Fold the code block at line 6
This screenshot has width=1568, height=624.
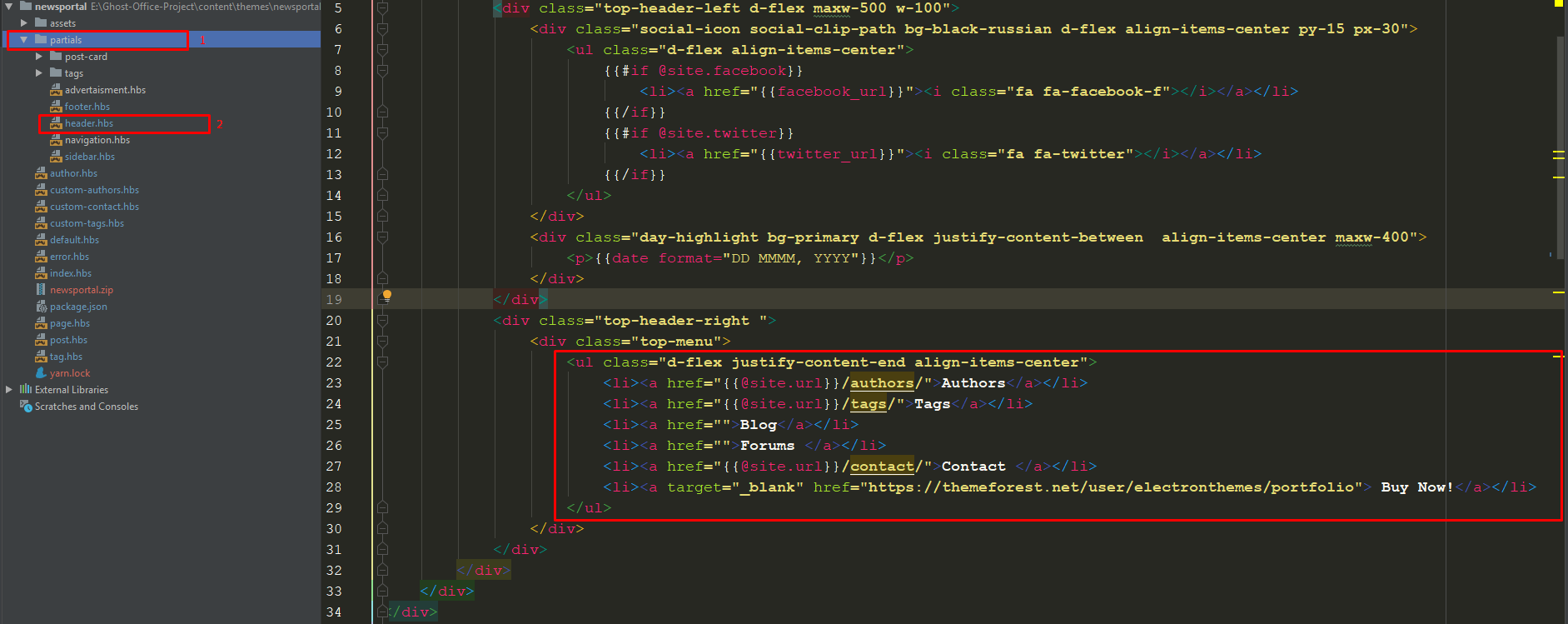pos(382,29)
